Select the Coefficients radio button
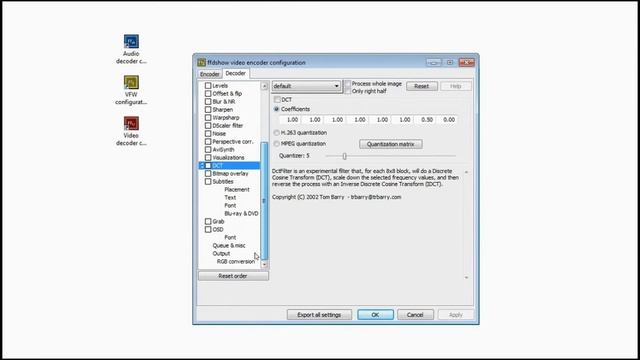This screenshot has width=640, height=360. tap(277, 109)
